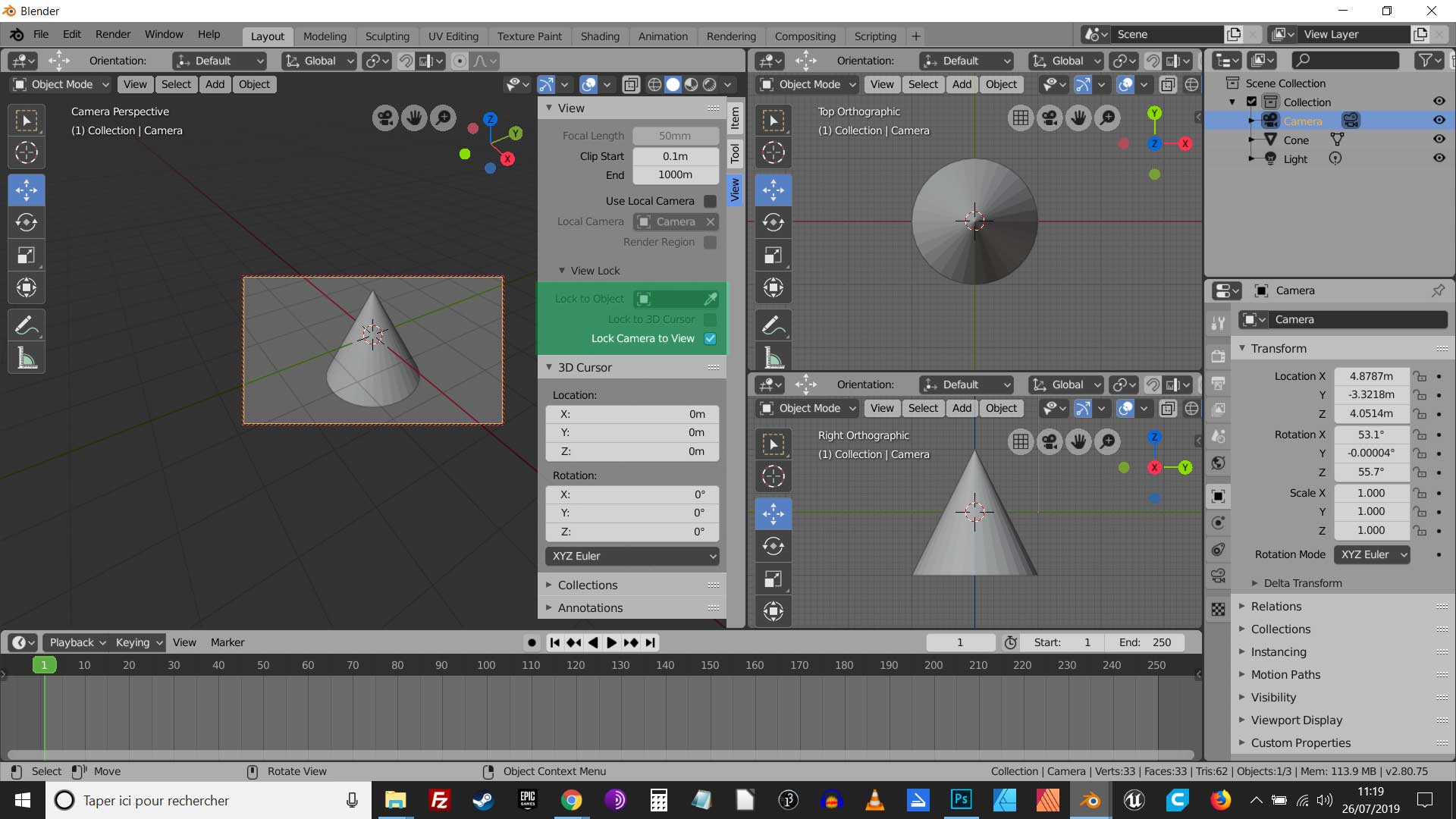This screenshot has width=1456, height=819.
Task: Enable the Use Local Camera checkbox
Action: (x=711, y=201)
